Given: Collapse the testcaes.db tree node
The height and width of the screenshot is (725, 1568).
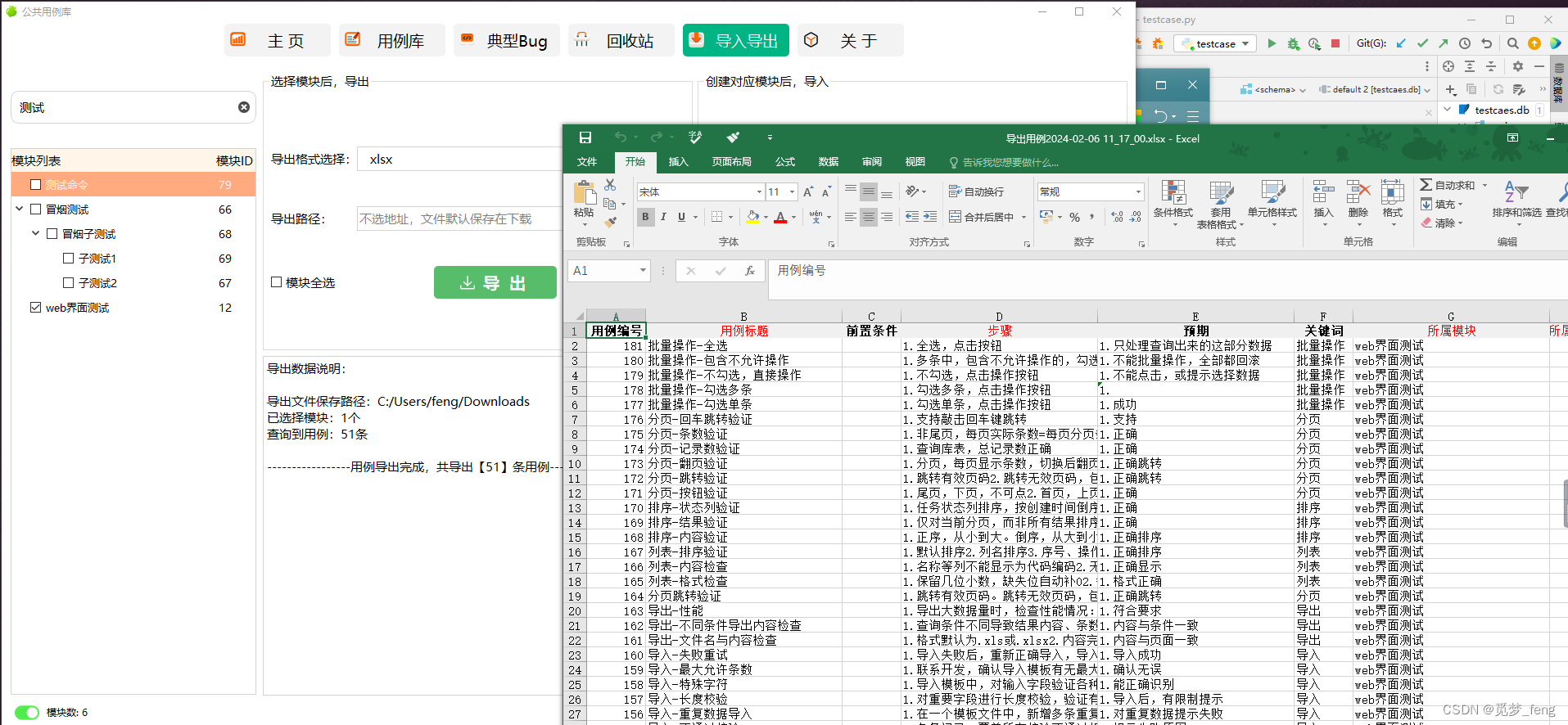Looking at the screenshot, I should 1448,110.
